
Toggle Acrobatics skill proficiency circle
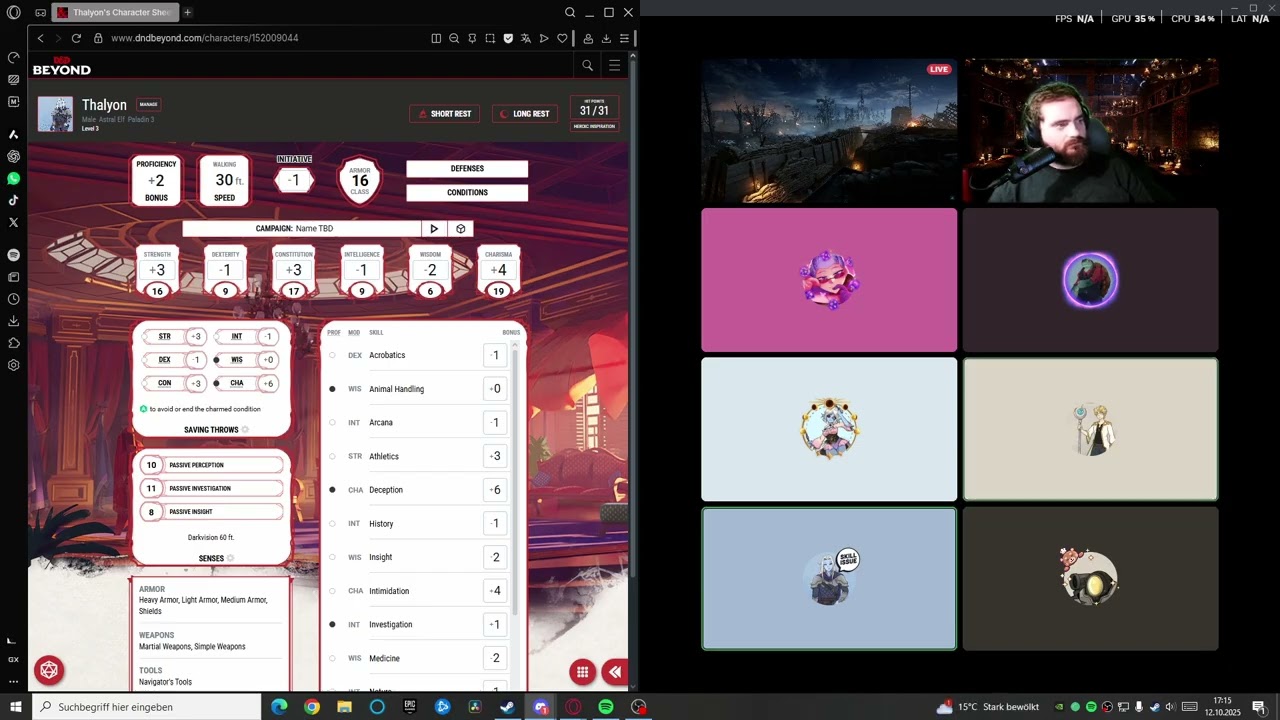333,355
